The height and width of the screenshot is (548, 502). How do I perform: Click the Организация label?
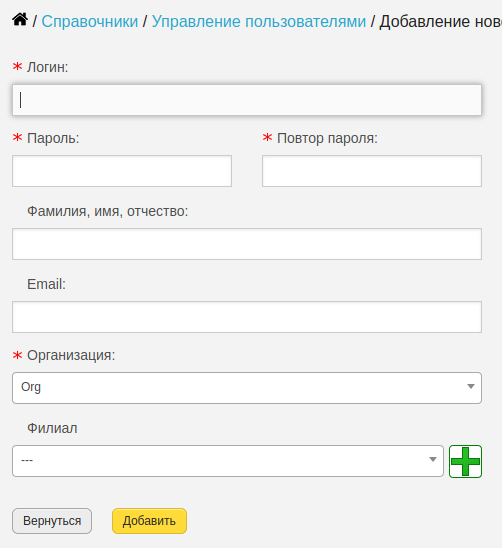[71, 355]
